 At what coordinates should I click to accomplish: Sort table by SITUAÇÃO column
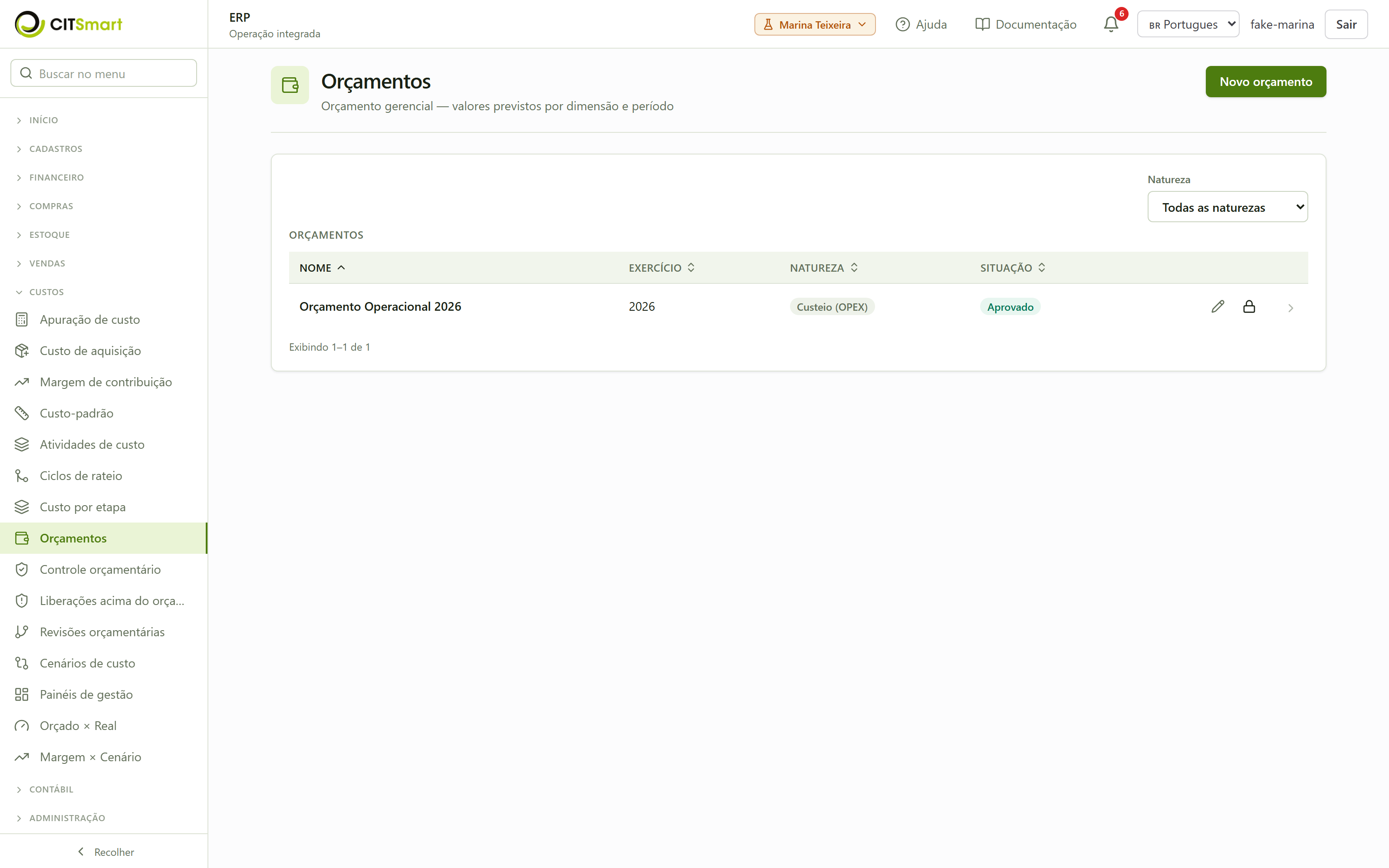coord(1013,267)
